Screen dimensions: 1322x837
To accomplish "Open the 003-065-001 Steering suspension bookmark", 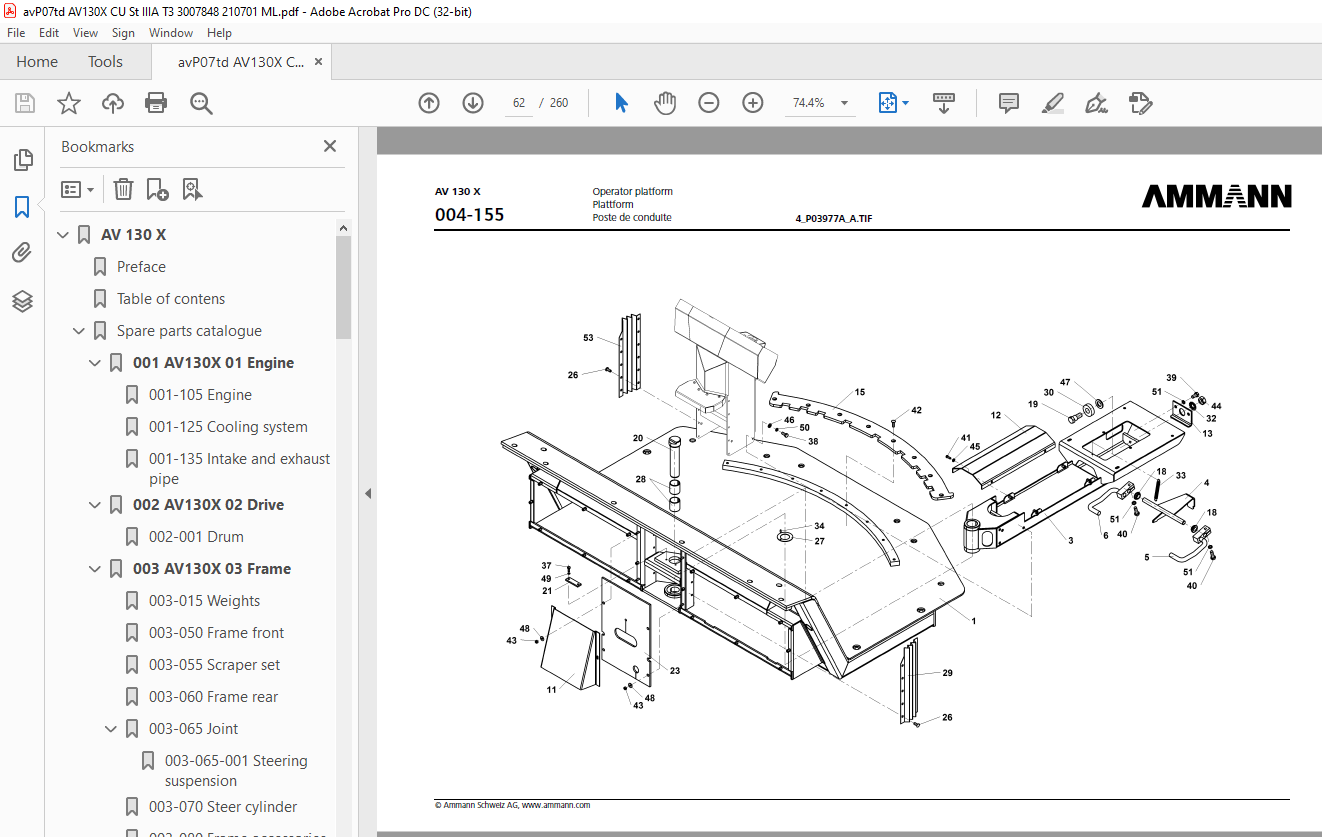I will pos(236,771).
